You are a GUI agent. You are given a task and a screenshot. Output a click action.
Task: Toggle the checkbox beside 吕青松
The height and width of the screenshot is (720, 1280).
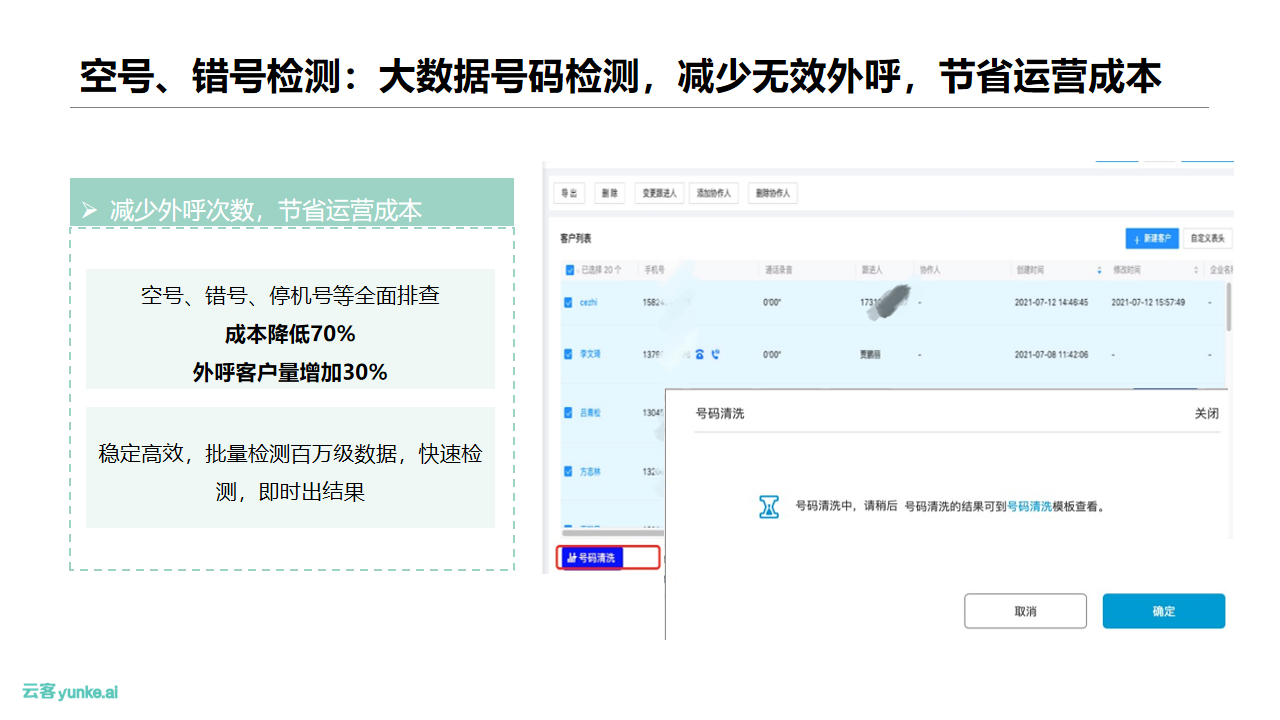click(569, 412)
